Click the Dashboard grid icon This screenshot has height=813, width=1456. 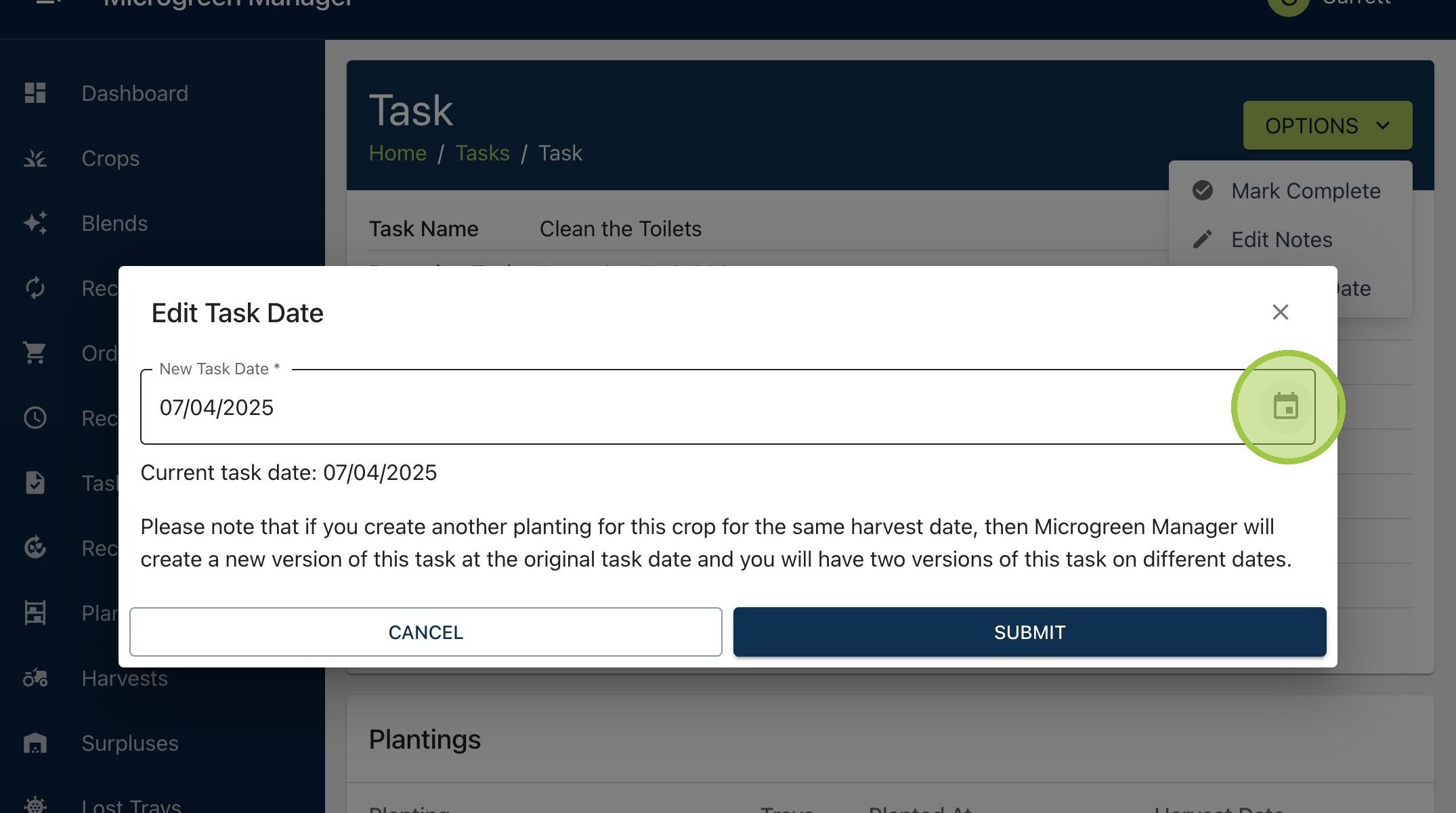pos(35,93)
